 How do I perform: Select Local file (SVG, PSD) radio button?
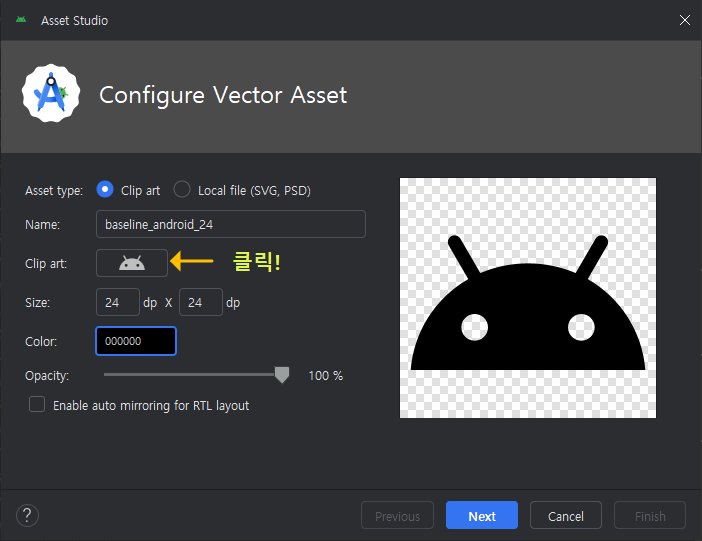click(x=182, y=189)
